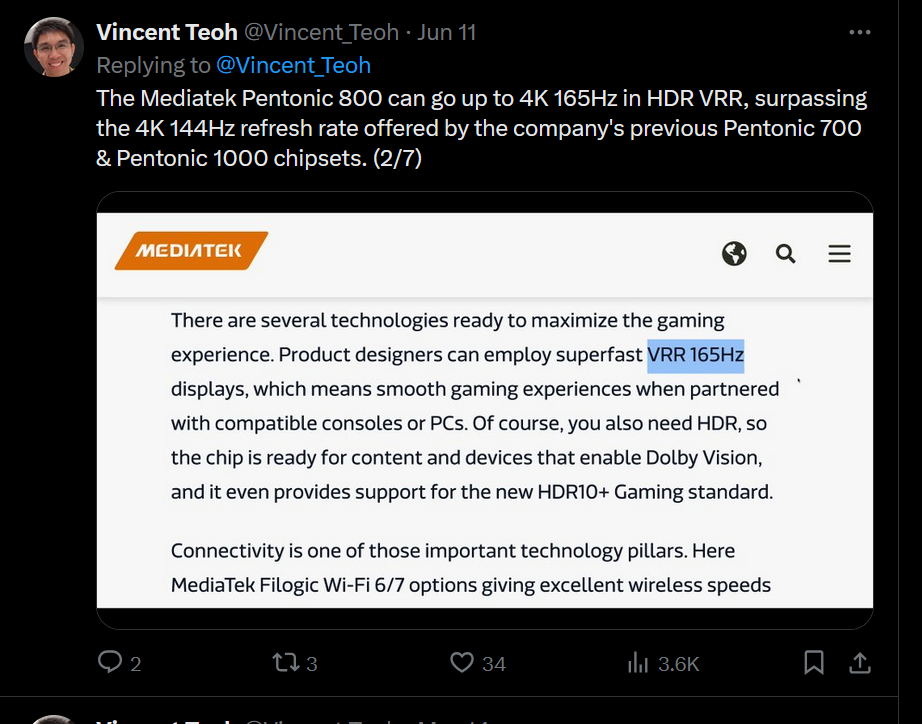Retweet this post via repost icon
This screenshot has width=922, height=724.
coord(285,662)
